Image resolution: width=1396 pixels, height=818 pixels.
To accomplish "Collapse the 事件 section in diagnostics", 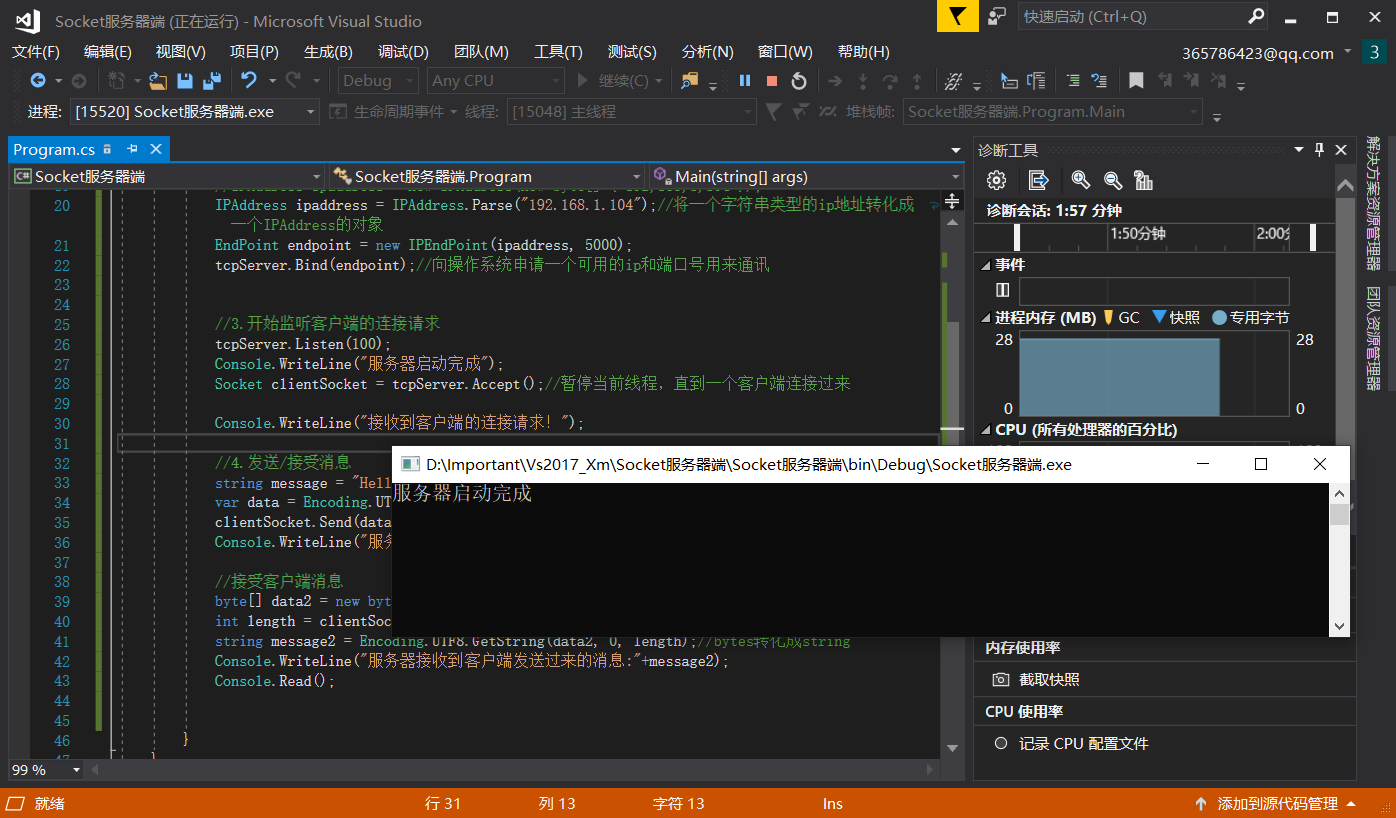I will click(985, 264).
